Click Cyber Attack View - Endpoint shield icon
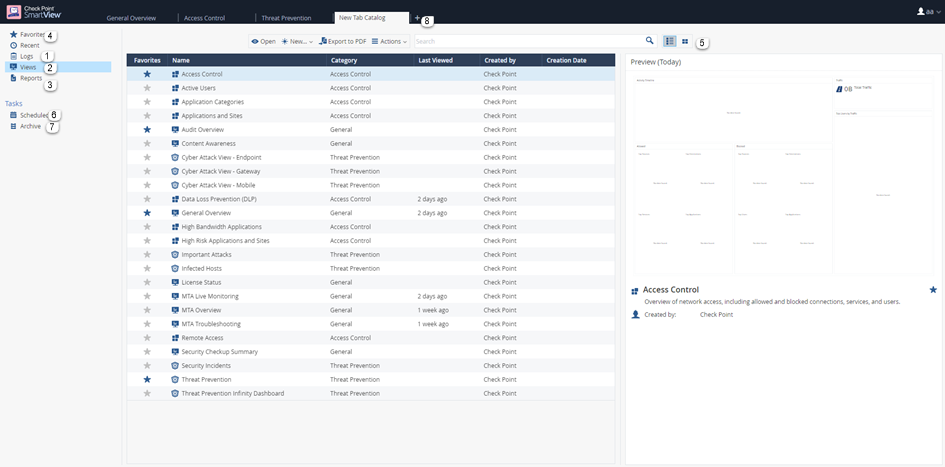 point(175,157)
